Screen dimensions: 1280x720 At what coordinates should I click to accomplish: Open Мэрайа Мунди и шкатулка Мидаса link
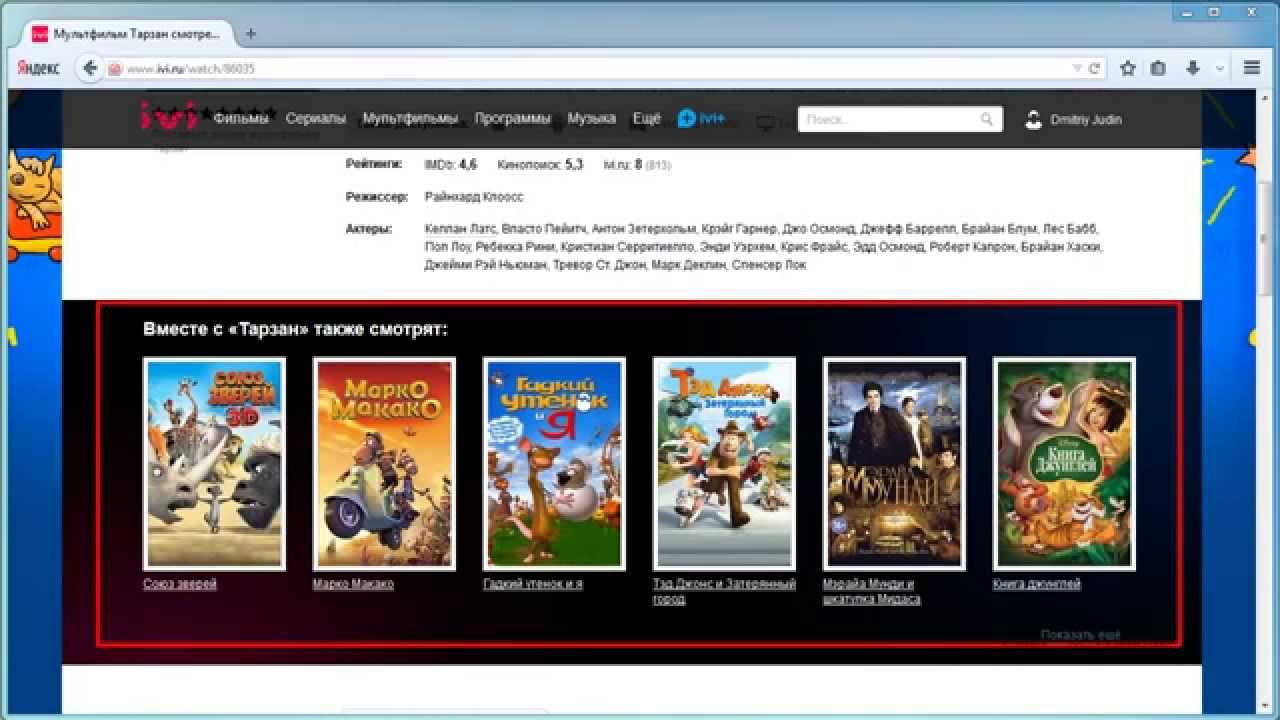point(872,591)
